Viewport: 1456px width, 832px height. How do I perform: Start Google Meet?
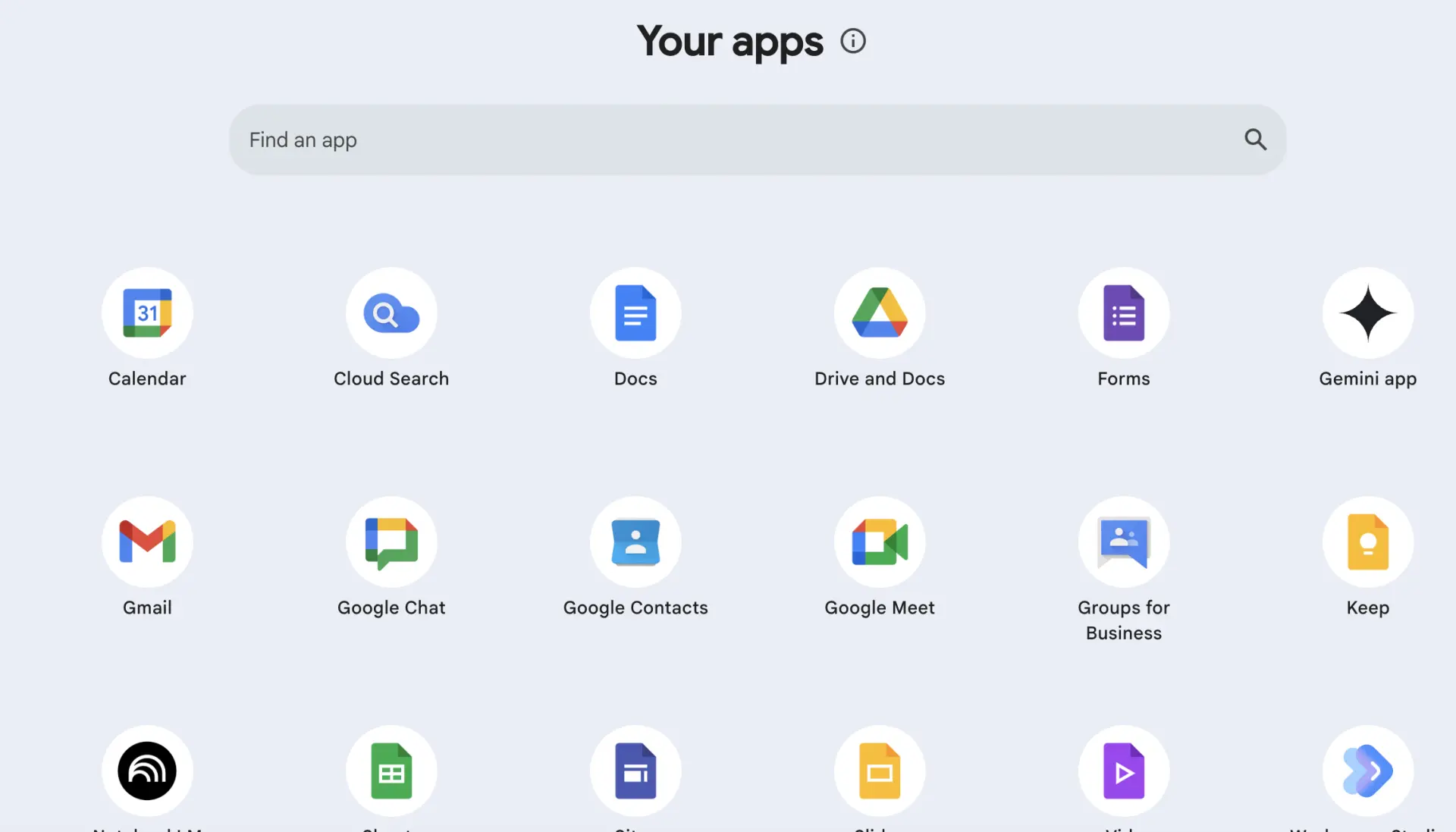coord(880,542)
